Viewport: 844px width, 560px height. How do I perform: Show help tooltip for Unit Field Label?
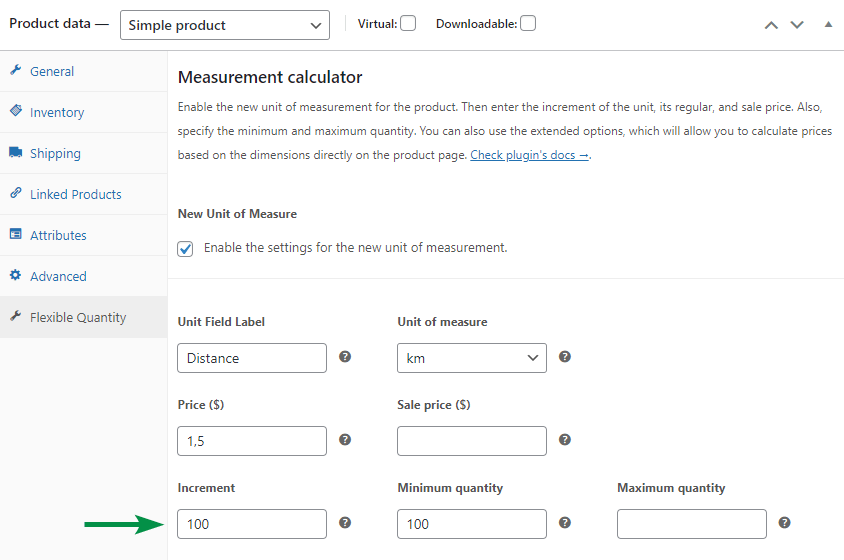coord(345,356)
